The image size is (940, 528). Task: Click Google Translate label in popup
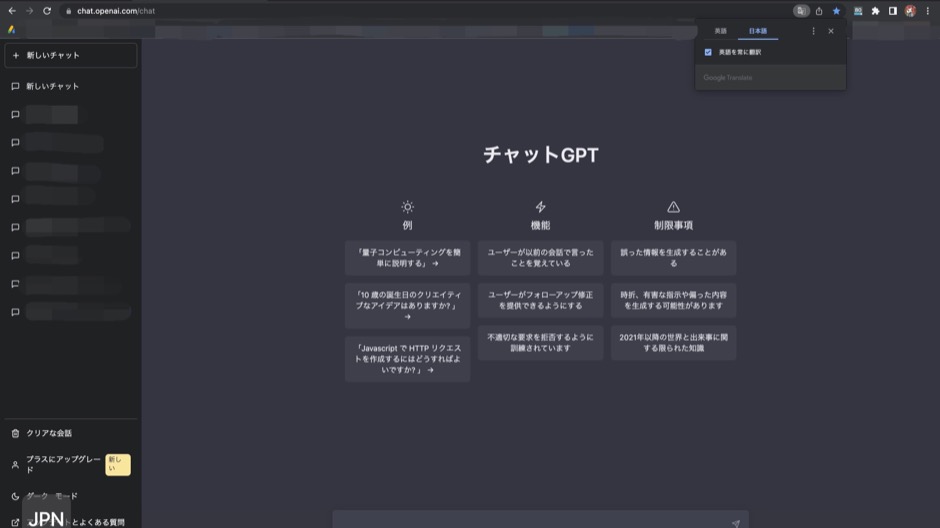point(728,78)
